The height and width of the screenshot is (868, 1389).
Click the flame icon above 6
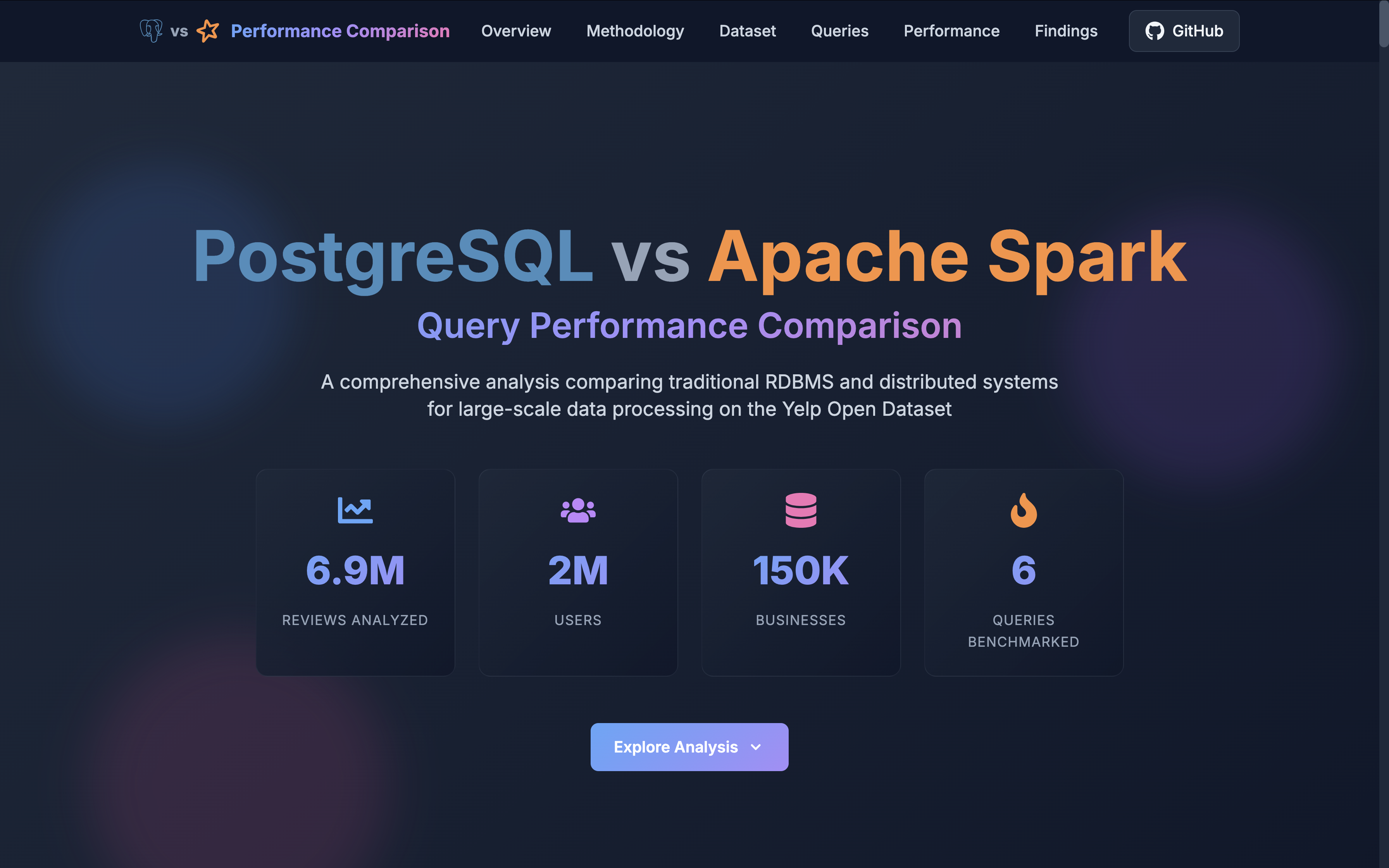[x=1024, y=510]
